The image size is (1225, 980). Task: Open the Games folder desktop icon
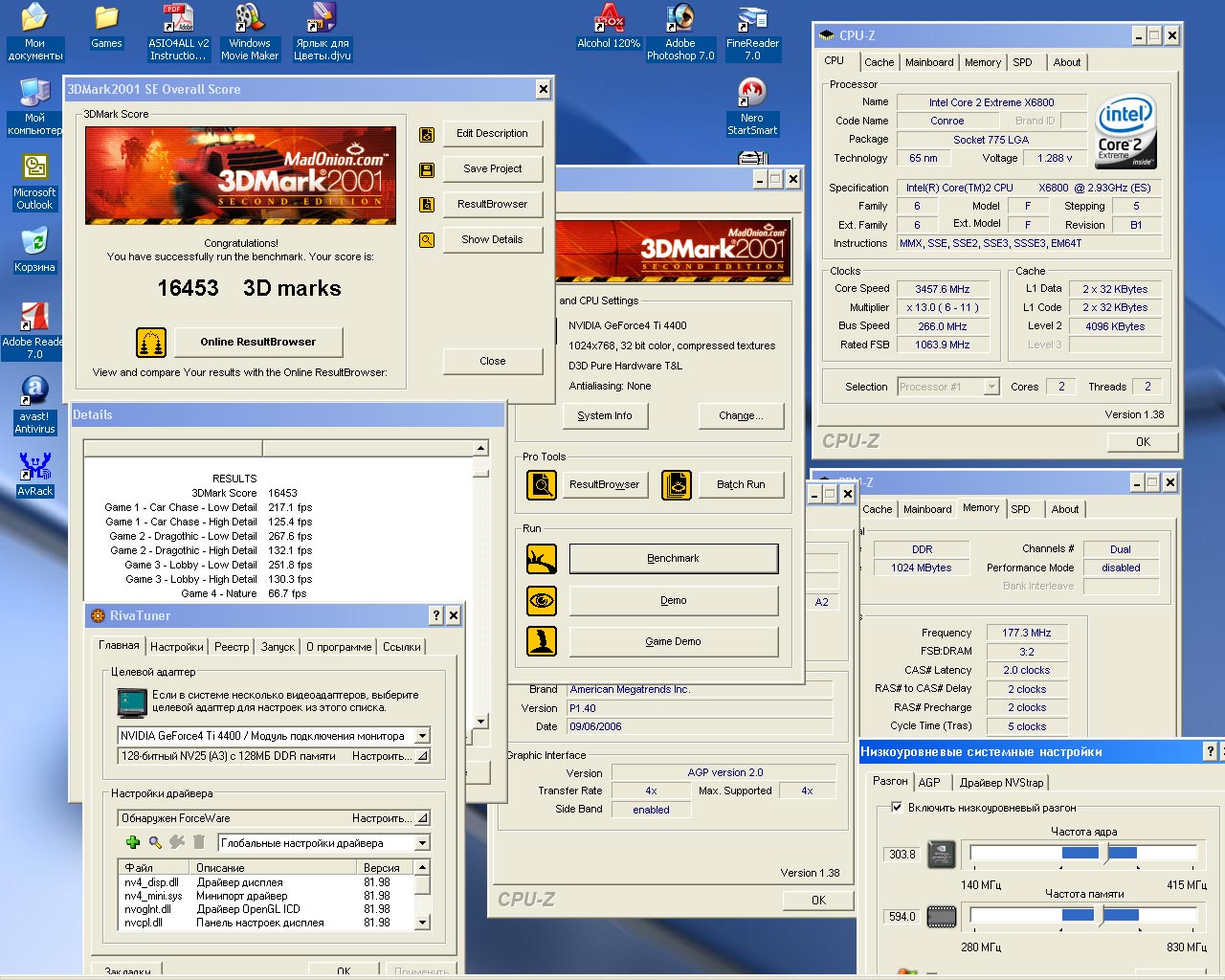[x=106, y=27]
